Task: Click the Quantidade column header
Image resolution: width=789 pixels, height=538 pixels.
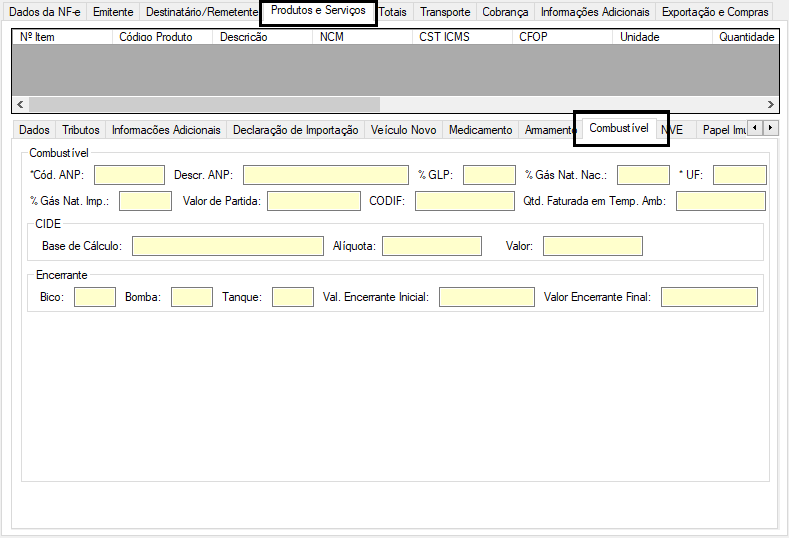Action: pyautogui.click(x=745, y=37)
